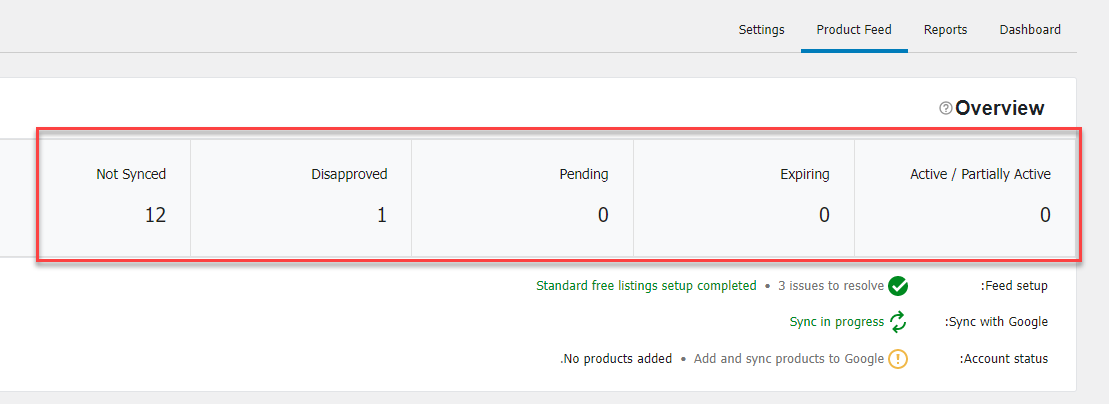Go to the Dashboard tab

(x=1030, y=30)
